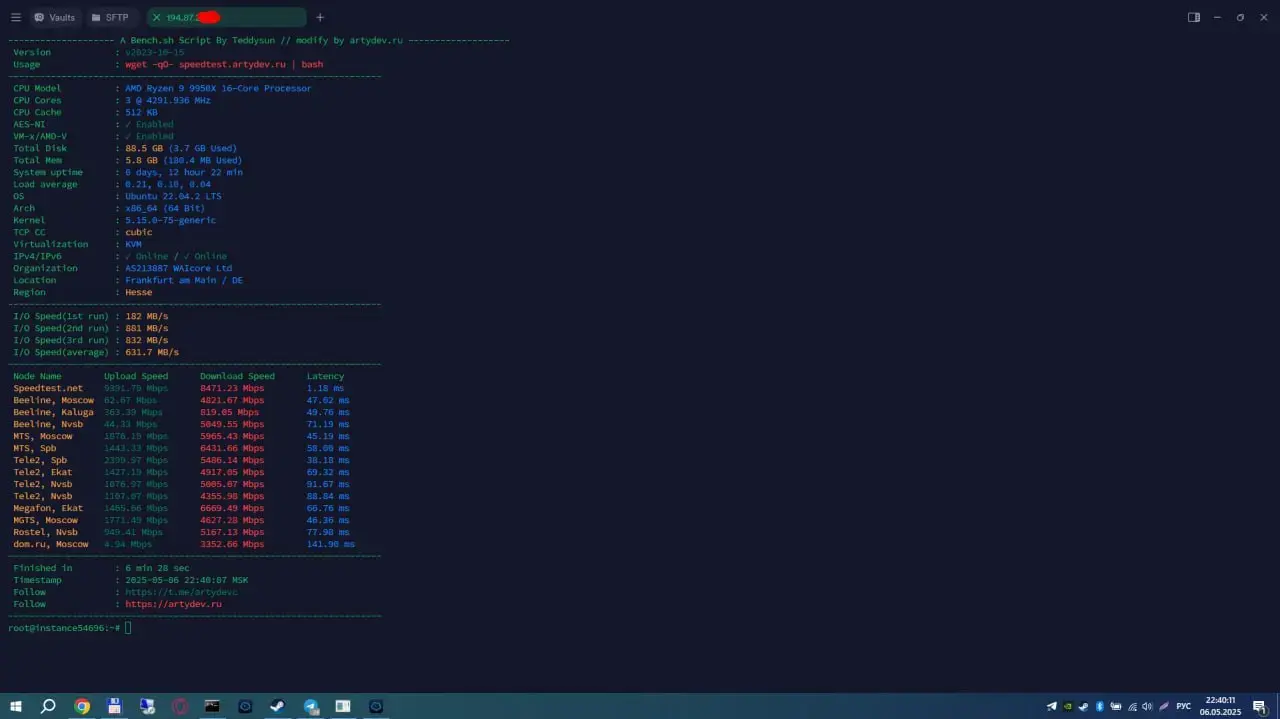The image size is (1280, 719).
Task: Open the volume speaker tray icon
Action: 1147,706
